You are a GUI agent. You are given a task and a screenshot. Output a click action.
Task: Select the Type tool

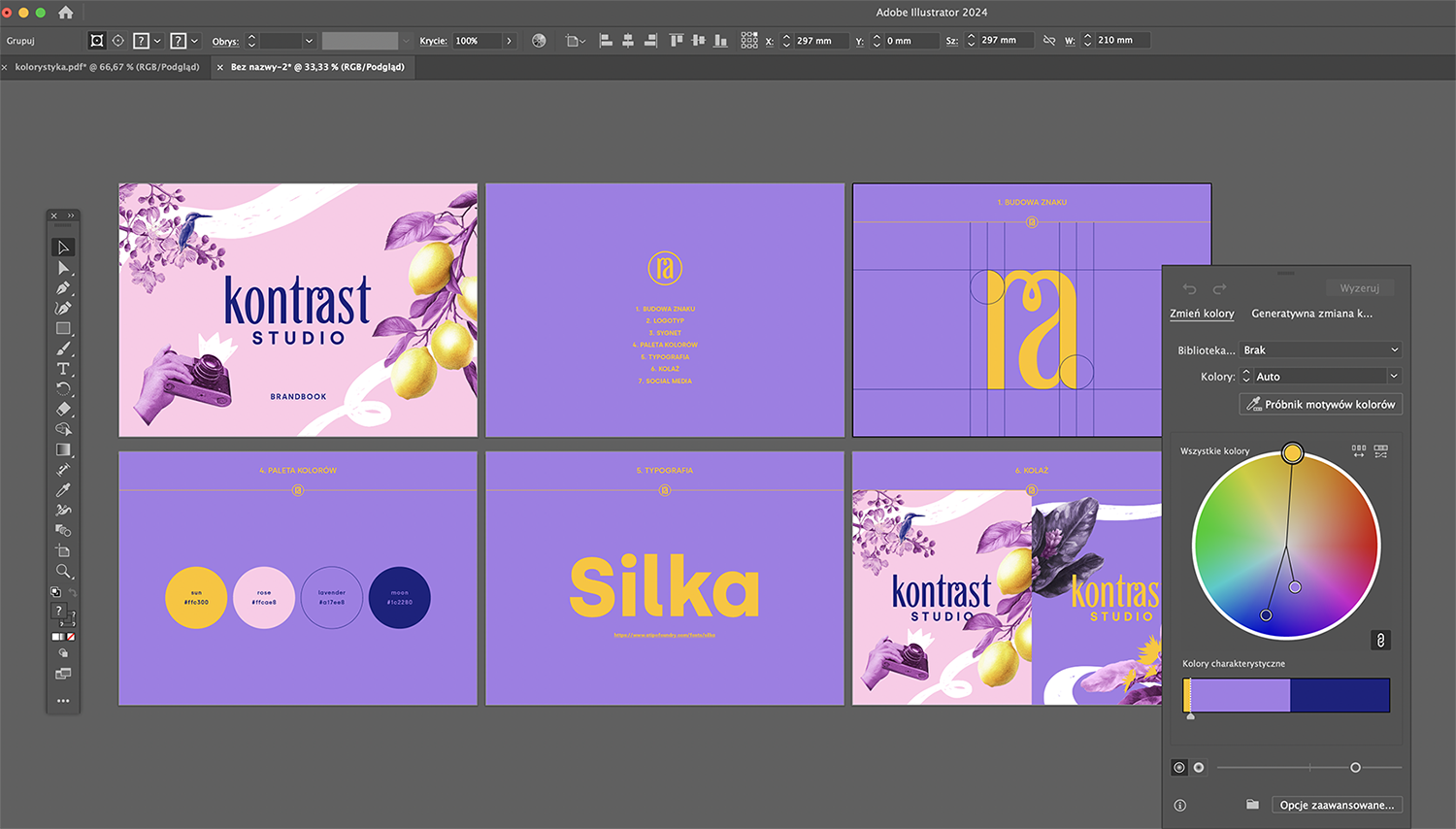[x=63, y=369]
